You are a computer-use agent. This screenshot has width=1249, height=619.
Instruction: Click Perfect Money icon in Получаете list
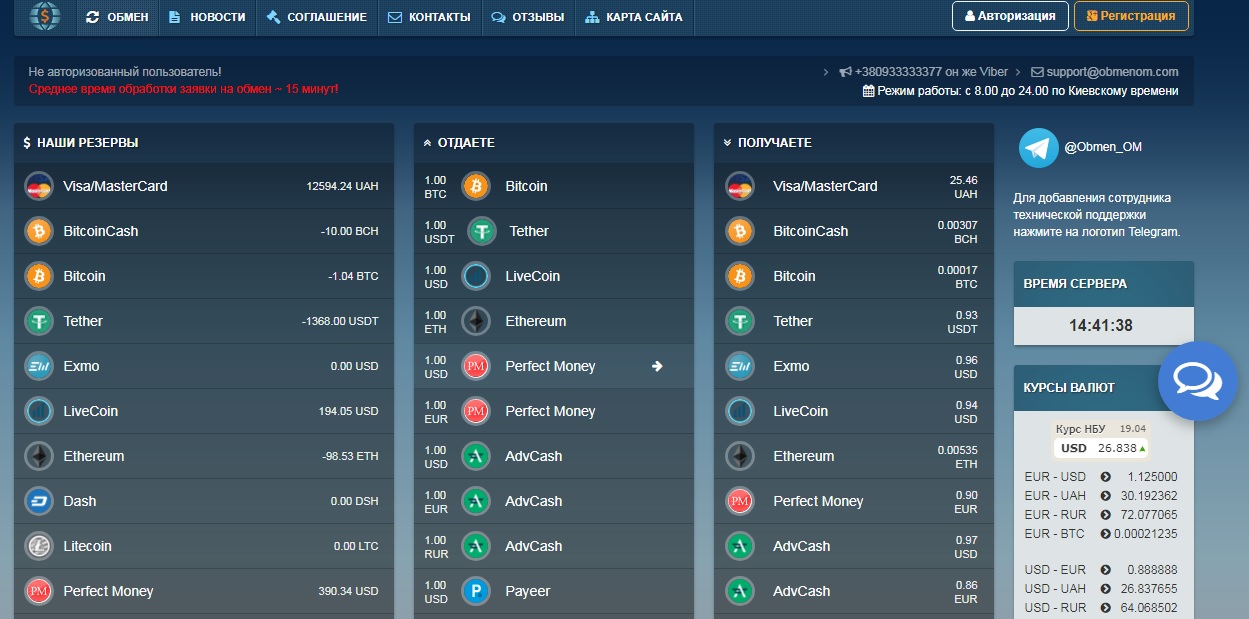pos(740,501)
